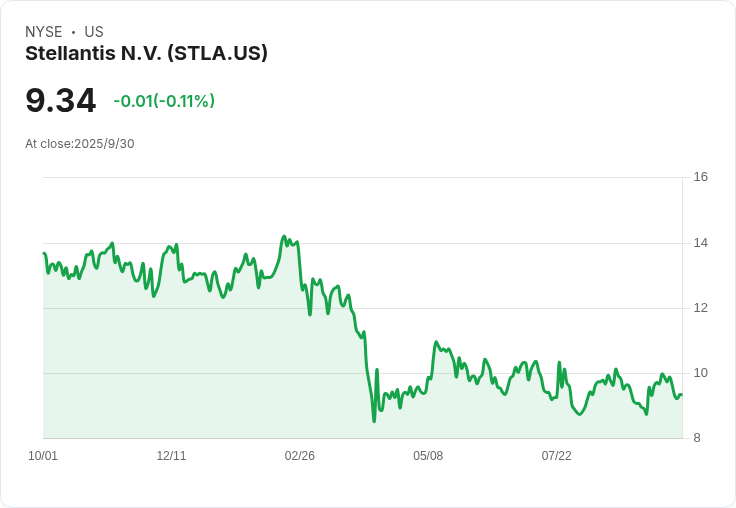Click the 16 value on price axis

pyautogui.click(x=700, y=177)
